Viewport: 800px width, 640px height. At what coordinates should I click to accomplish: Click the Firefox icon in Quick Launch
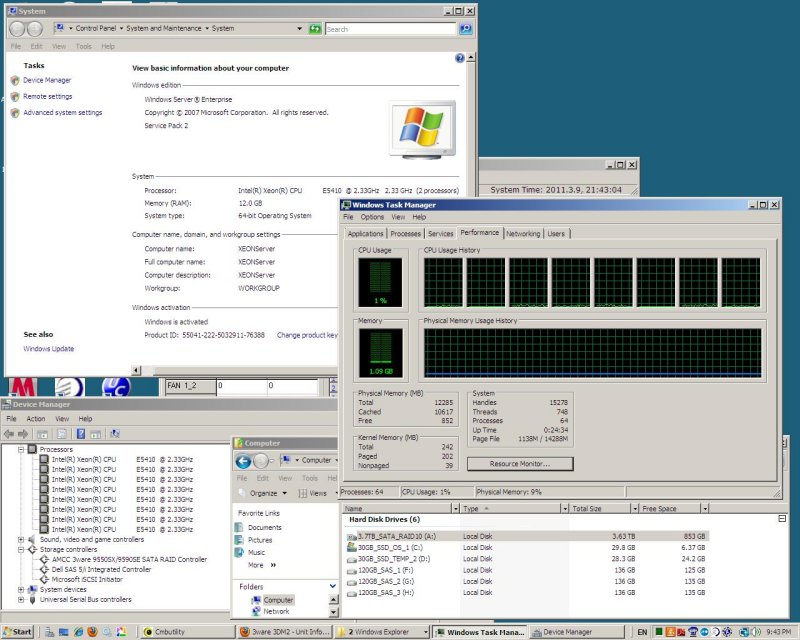92,632
